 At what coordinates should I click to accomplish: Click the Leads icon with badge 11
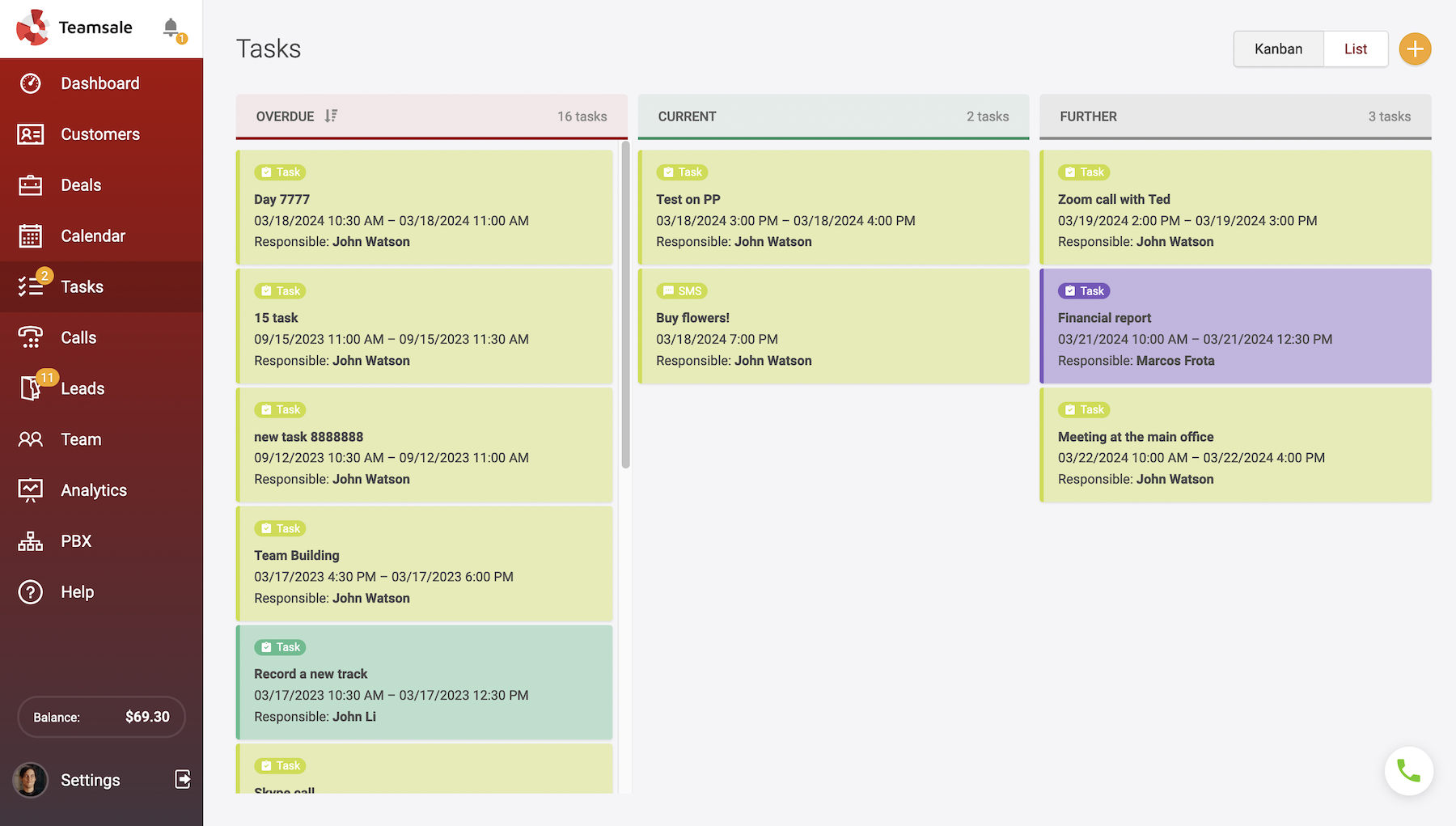tap(31, 388)
